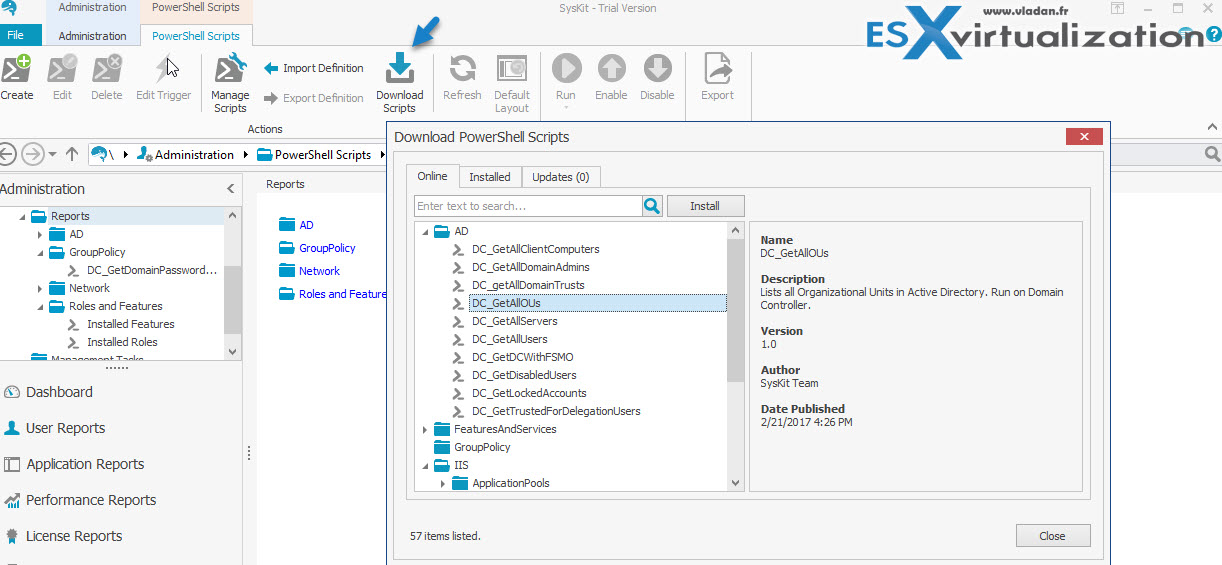Click the navigate Back arrow icon
Viewport: 1222px width, 565px height.
point(8,154)
